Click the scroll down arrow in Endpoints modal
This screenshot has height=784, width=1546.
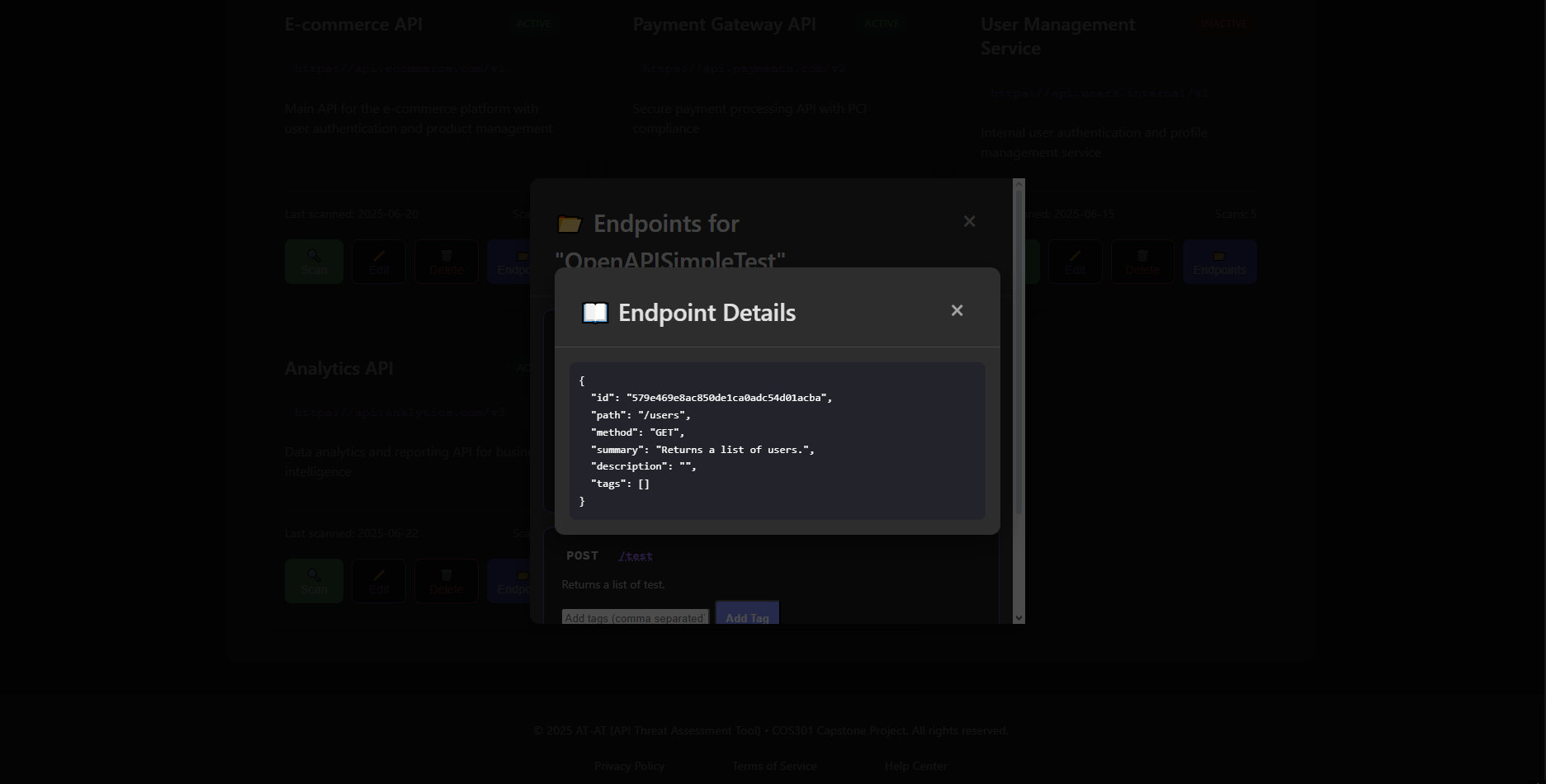pos(1019,617)
